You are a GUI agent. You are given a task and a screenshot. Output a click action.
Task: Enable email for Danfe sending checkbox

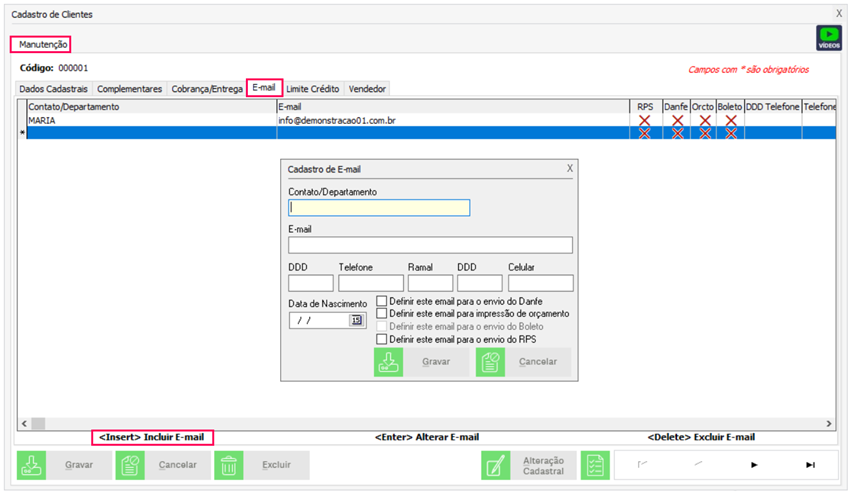tap(381, 301)
